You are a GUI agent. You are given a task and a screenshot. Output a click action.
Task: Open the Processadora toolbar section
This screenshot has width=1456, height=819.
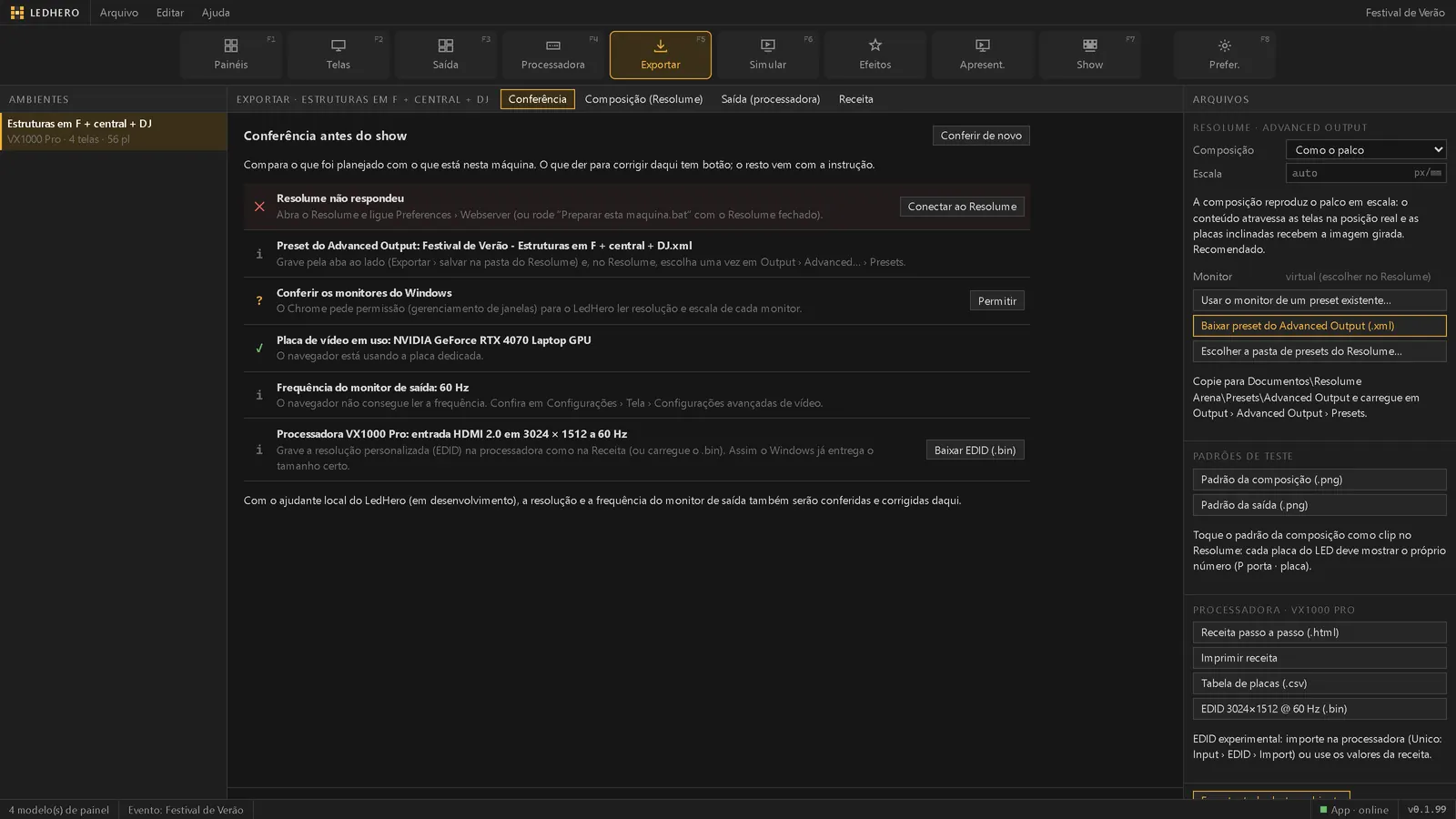pos(553,55)
